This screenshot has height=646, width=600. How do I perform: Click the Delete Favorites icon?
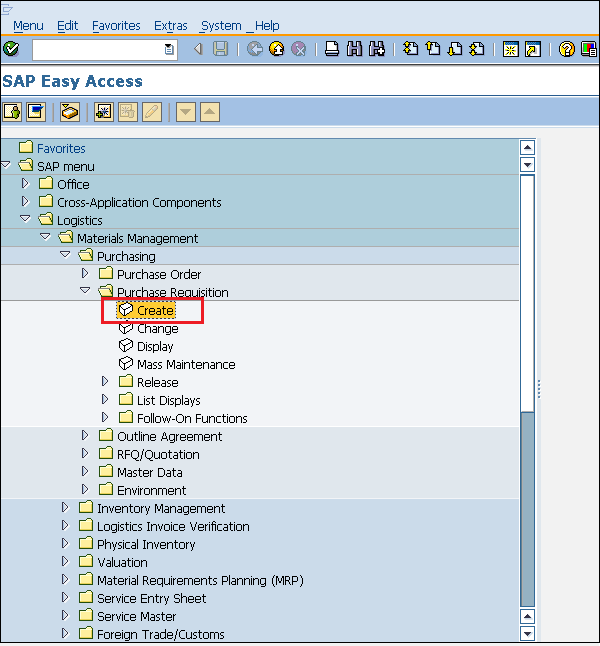pyautogui.click(x=128, y=112)
